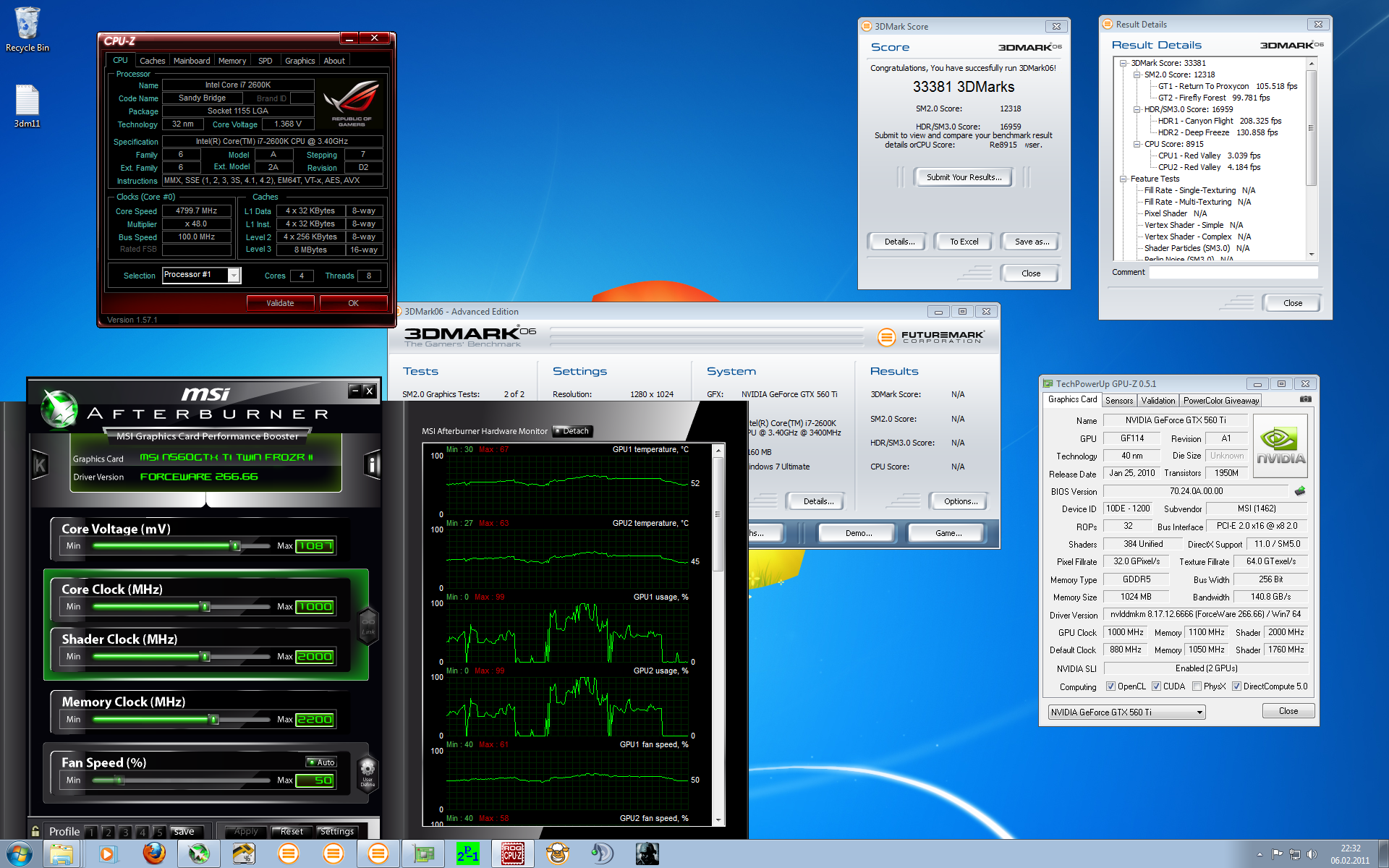Select profile slot 1 in Afterburner
This screenshot has height=868, width=1389.
click(x=91, y=832)
